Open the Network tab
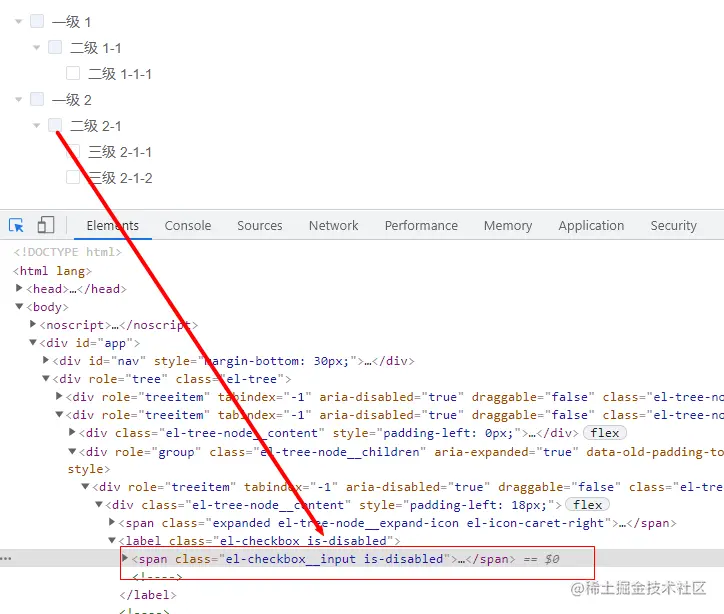The height and width of the screenshot is (614, 724). tap(333, 225)
